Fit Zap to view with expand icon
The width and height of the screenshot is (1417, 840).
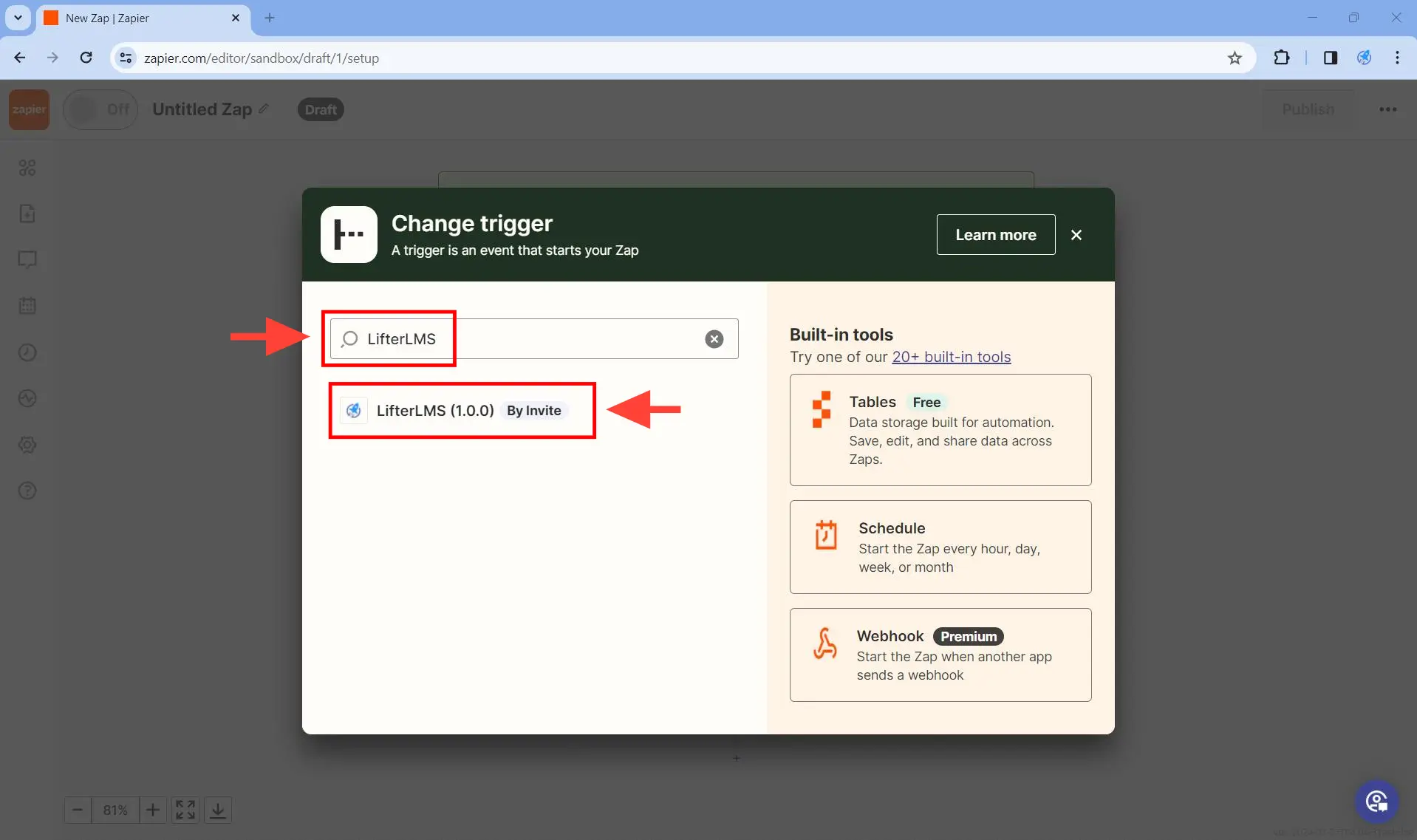pos(185,810)
